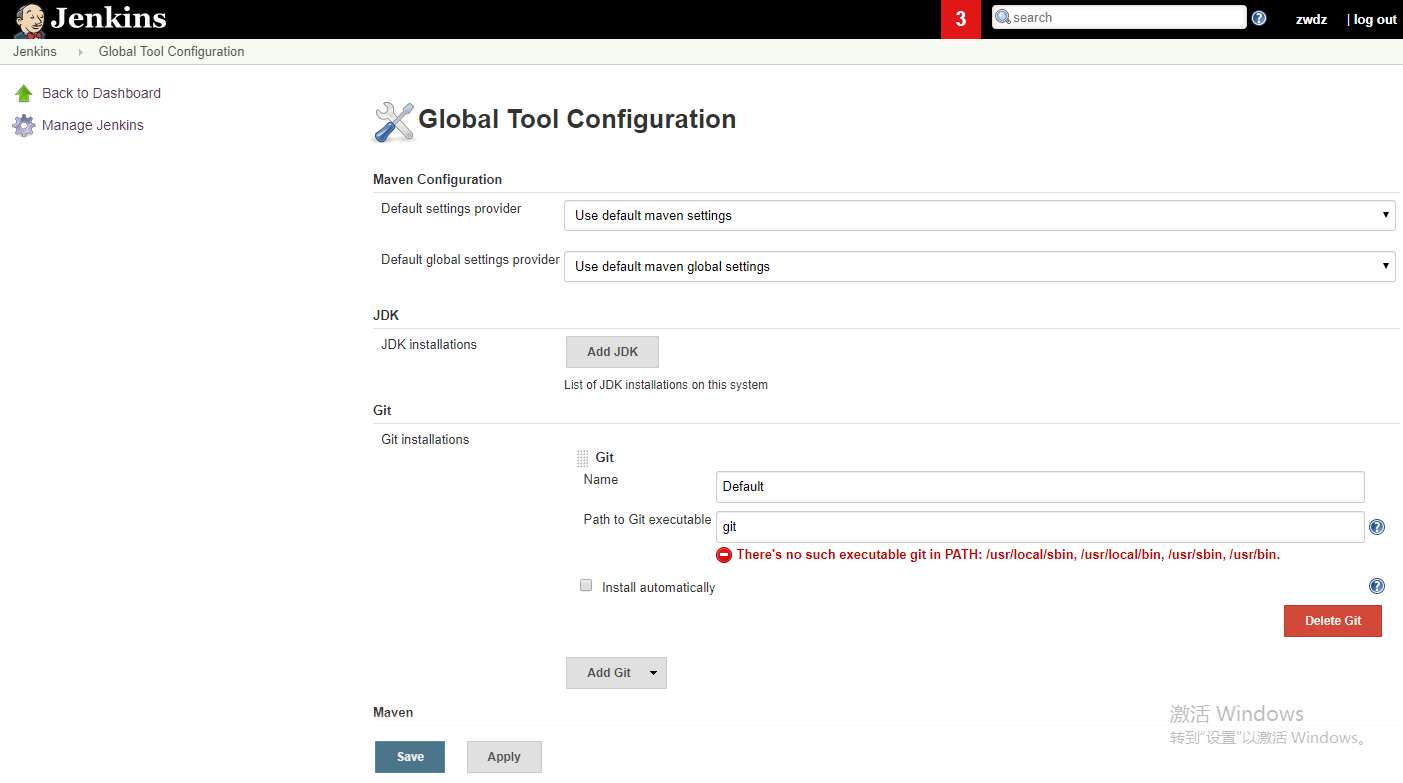This screenshot has width=1403, height=783.
Task: Click the Jenkins breadcrumb link
Action: (x=35, y=52)
